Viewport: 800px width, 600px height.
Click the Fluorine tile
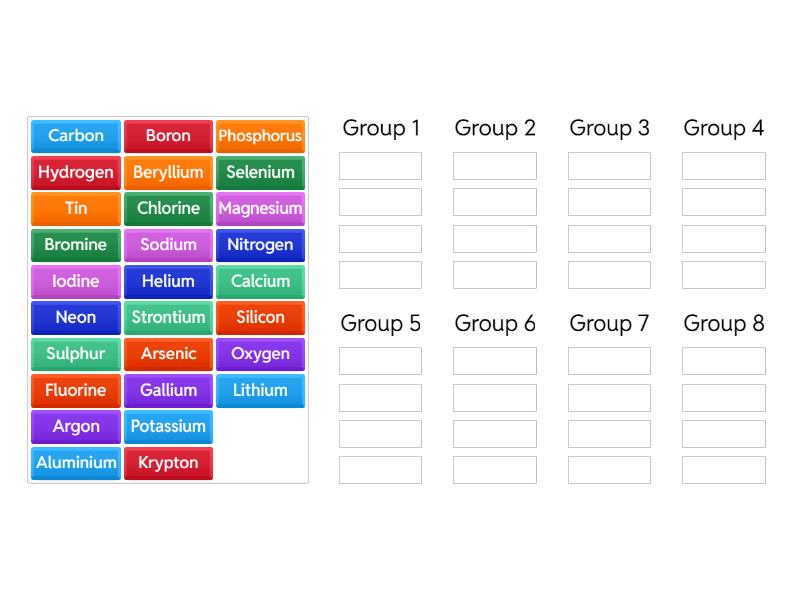pyautogui.click(x=76, y=390)
